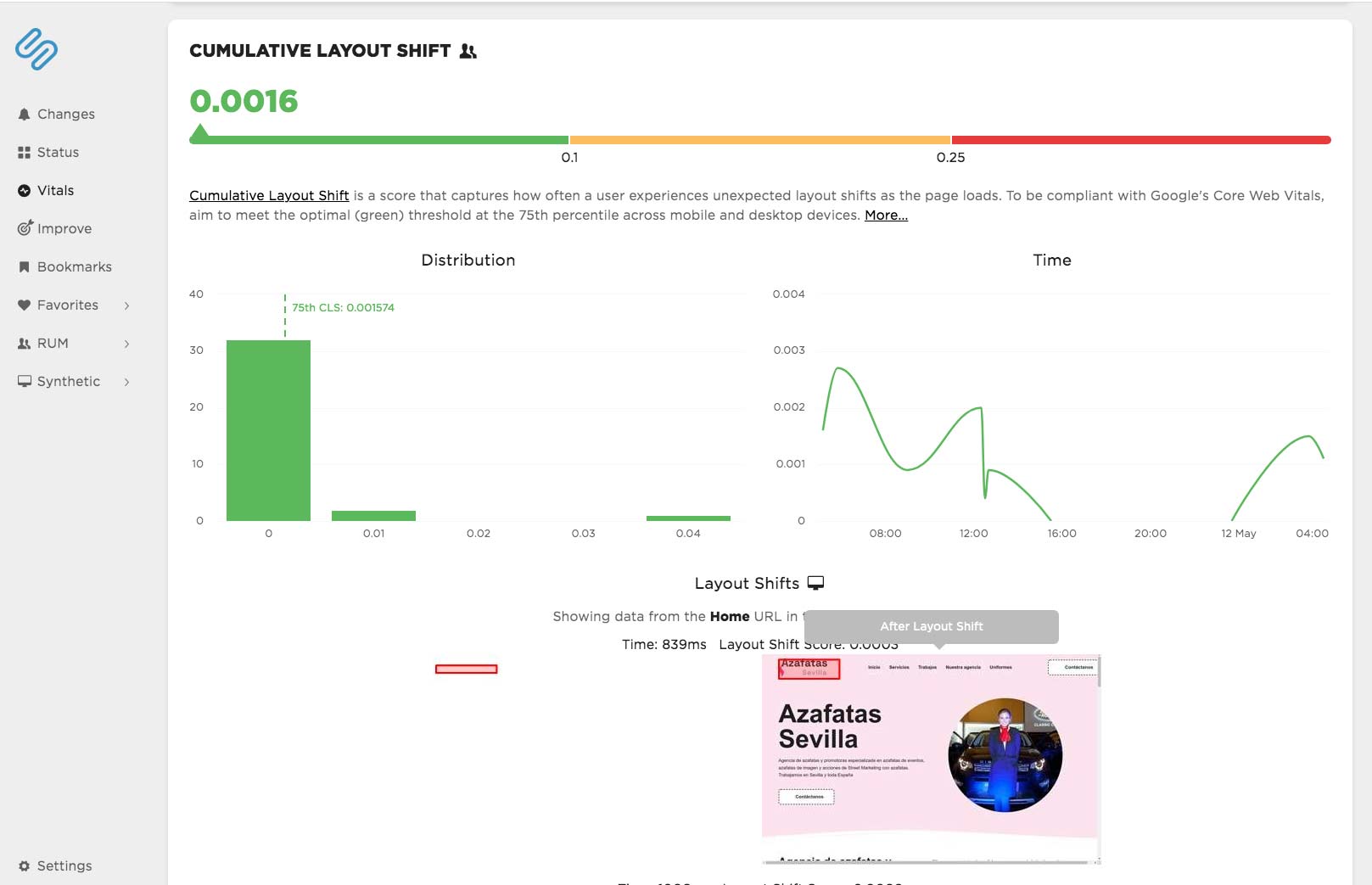Click the Bookmarks flag icon
This screenshot has width=1372, height=885.
(x=24, y=267)
